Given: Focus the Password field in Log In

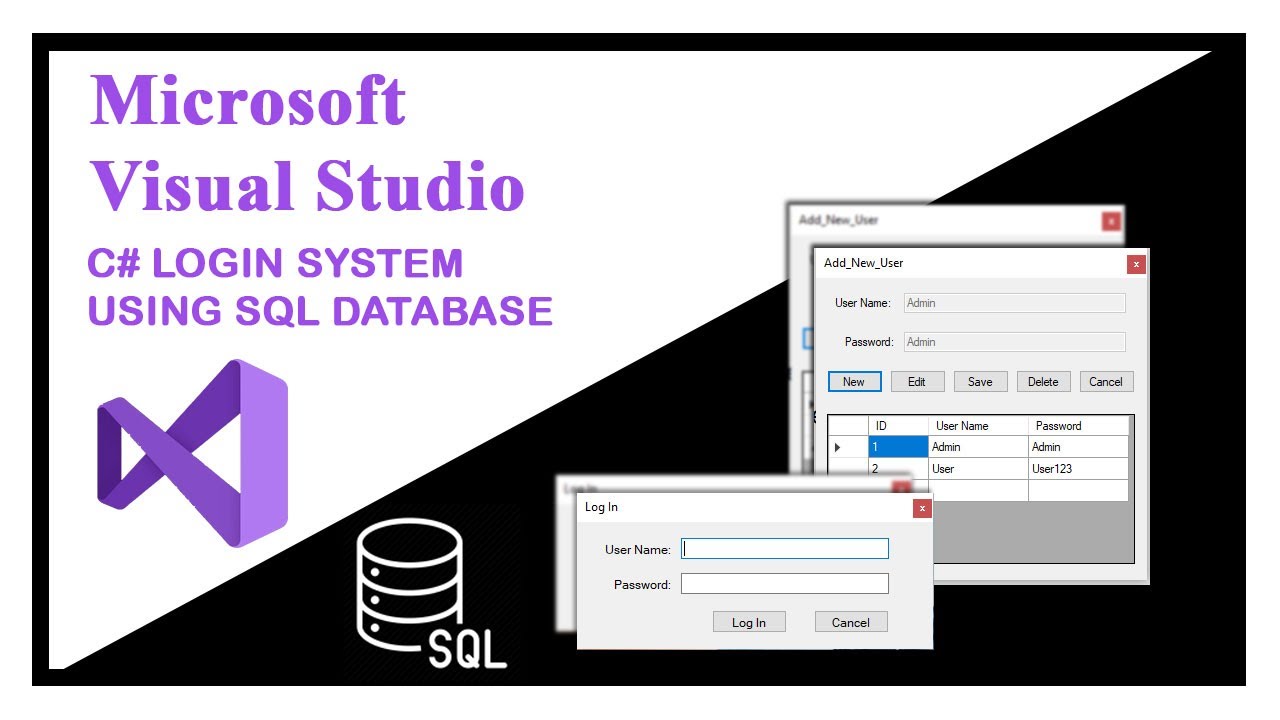Looking at the screenshot, I should point(785,583).
